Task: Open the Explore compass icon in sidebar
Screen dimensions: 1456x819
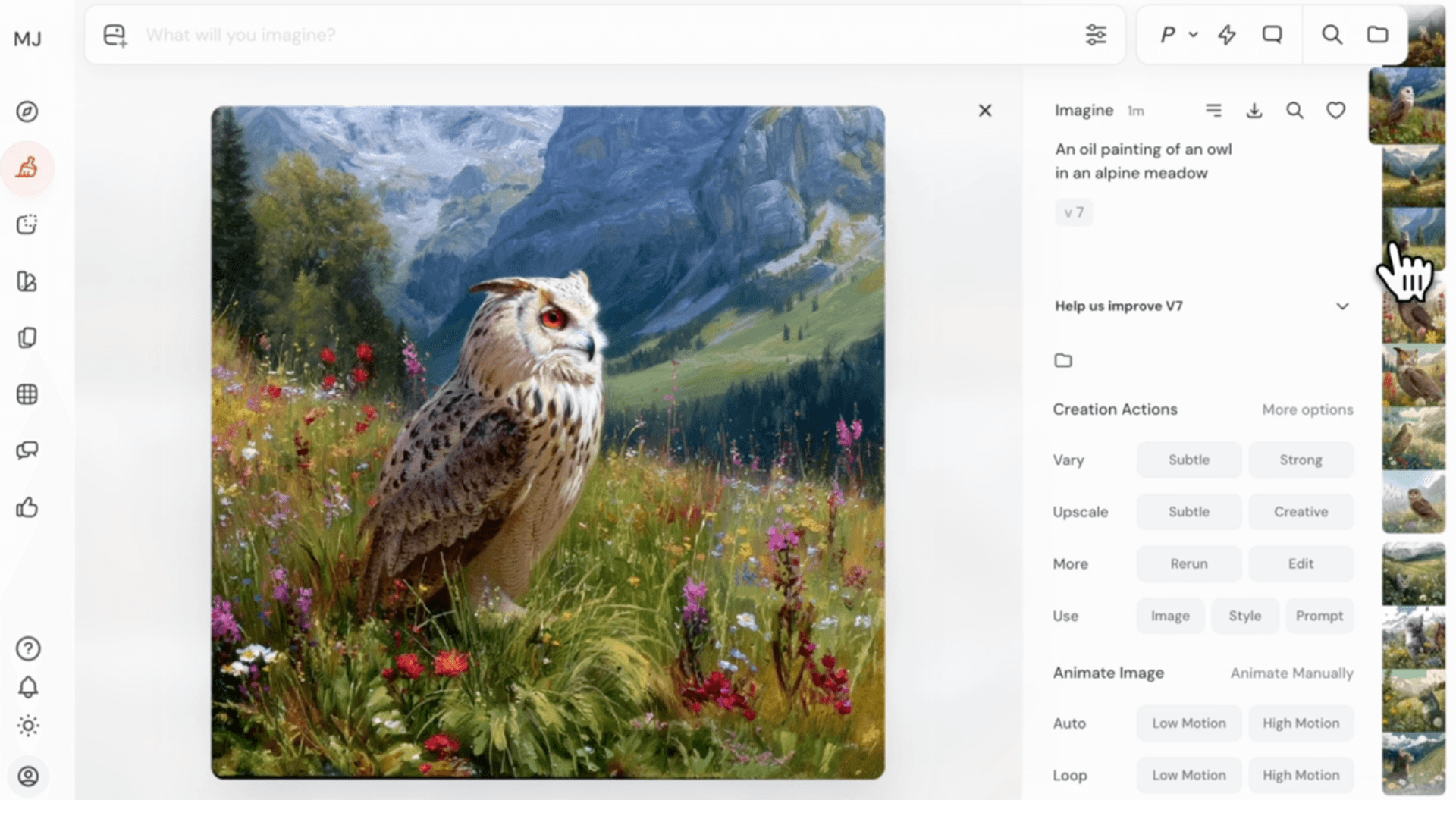Action: (x=27, y=111)
